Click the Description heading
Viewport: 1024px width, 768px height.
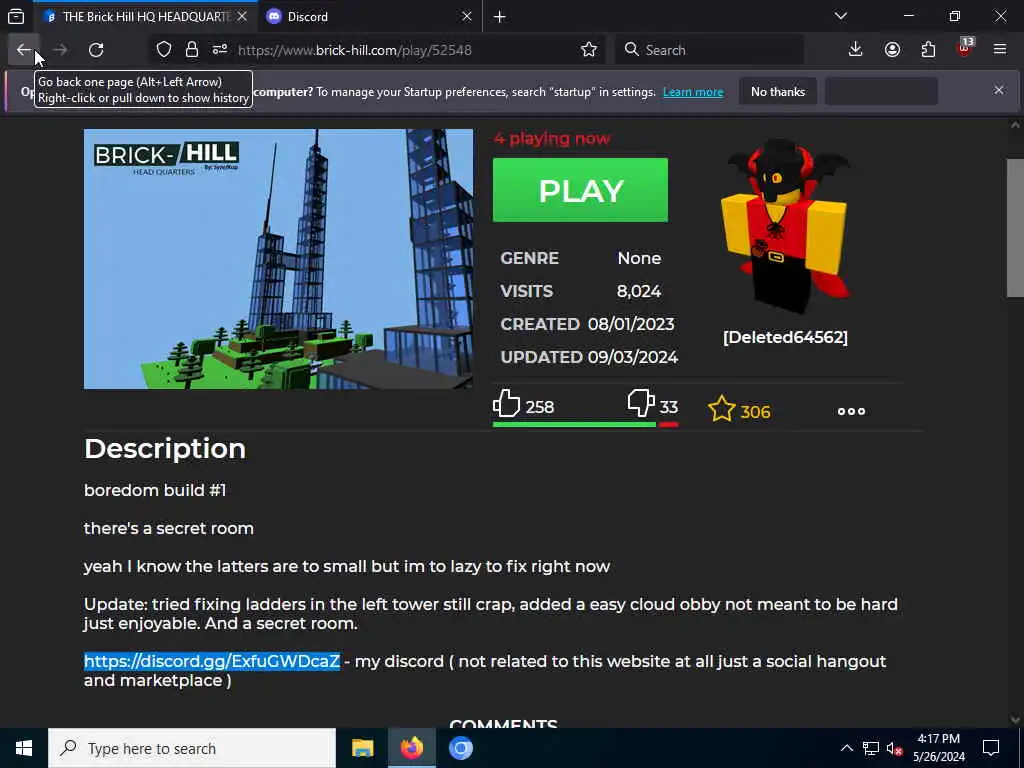coord(165,449)
